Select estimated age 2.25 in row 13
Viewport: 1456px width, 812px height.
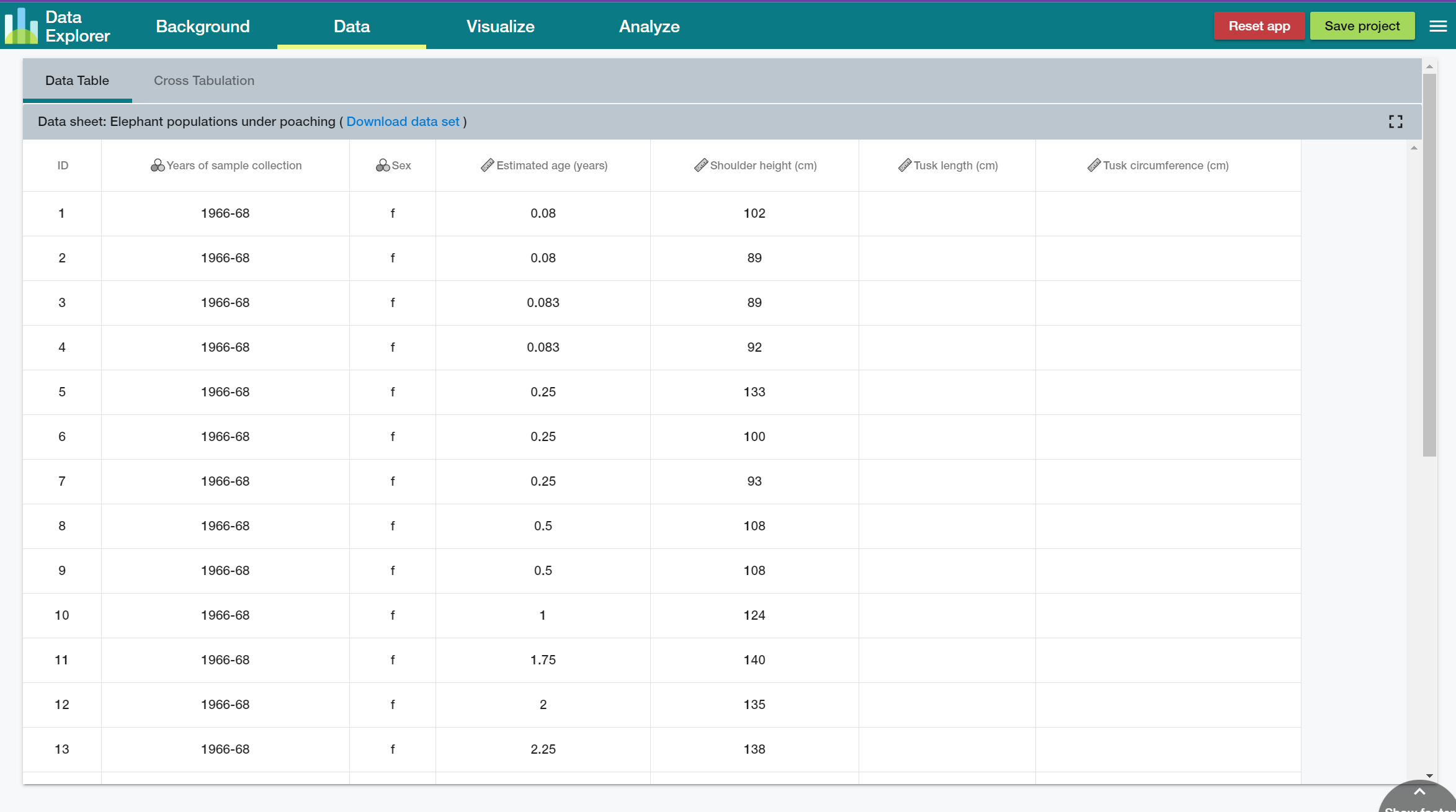pyautogui.click(x=543, y=749)
